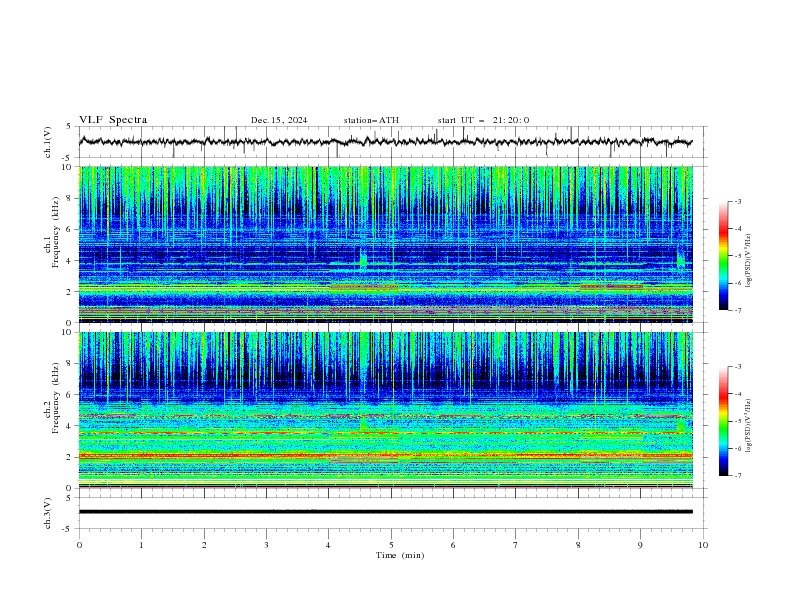
Task: Click the ch.2 "Frequency (kHz)" axis label
Action: (x=56, y=397)
